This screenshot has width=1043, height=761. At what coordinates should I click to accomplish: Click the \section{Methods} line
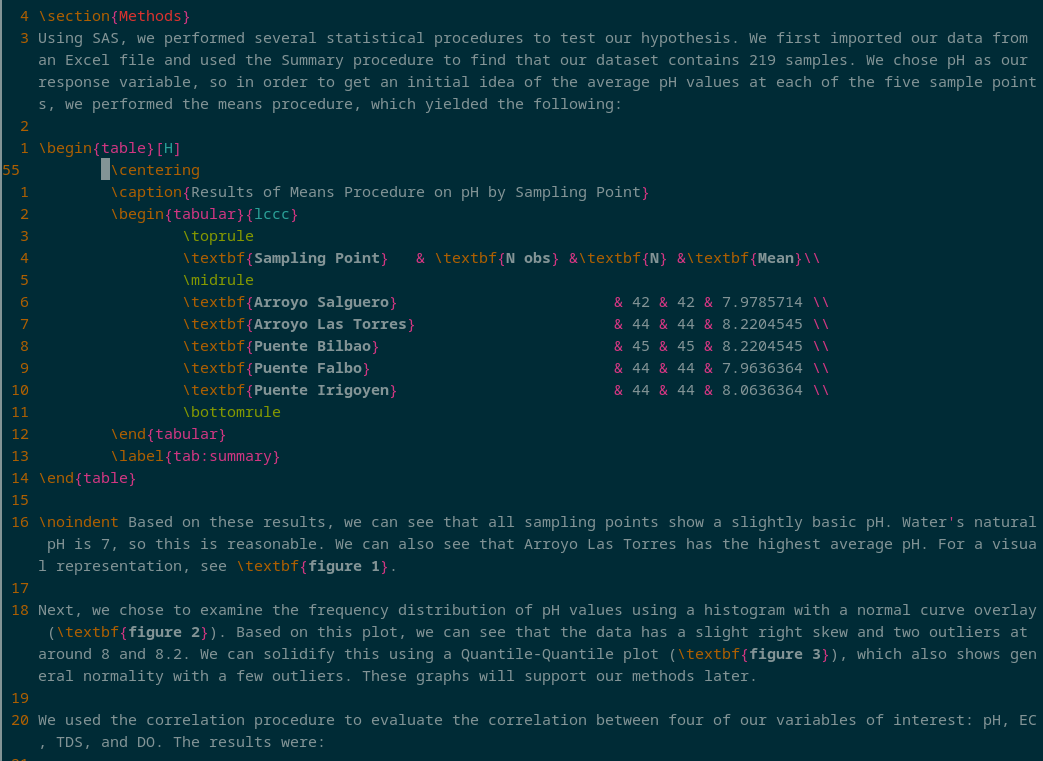point(114,16)
